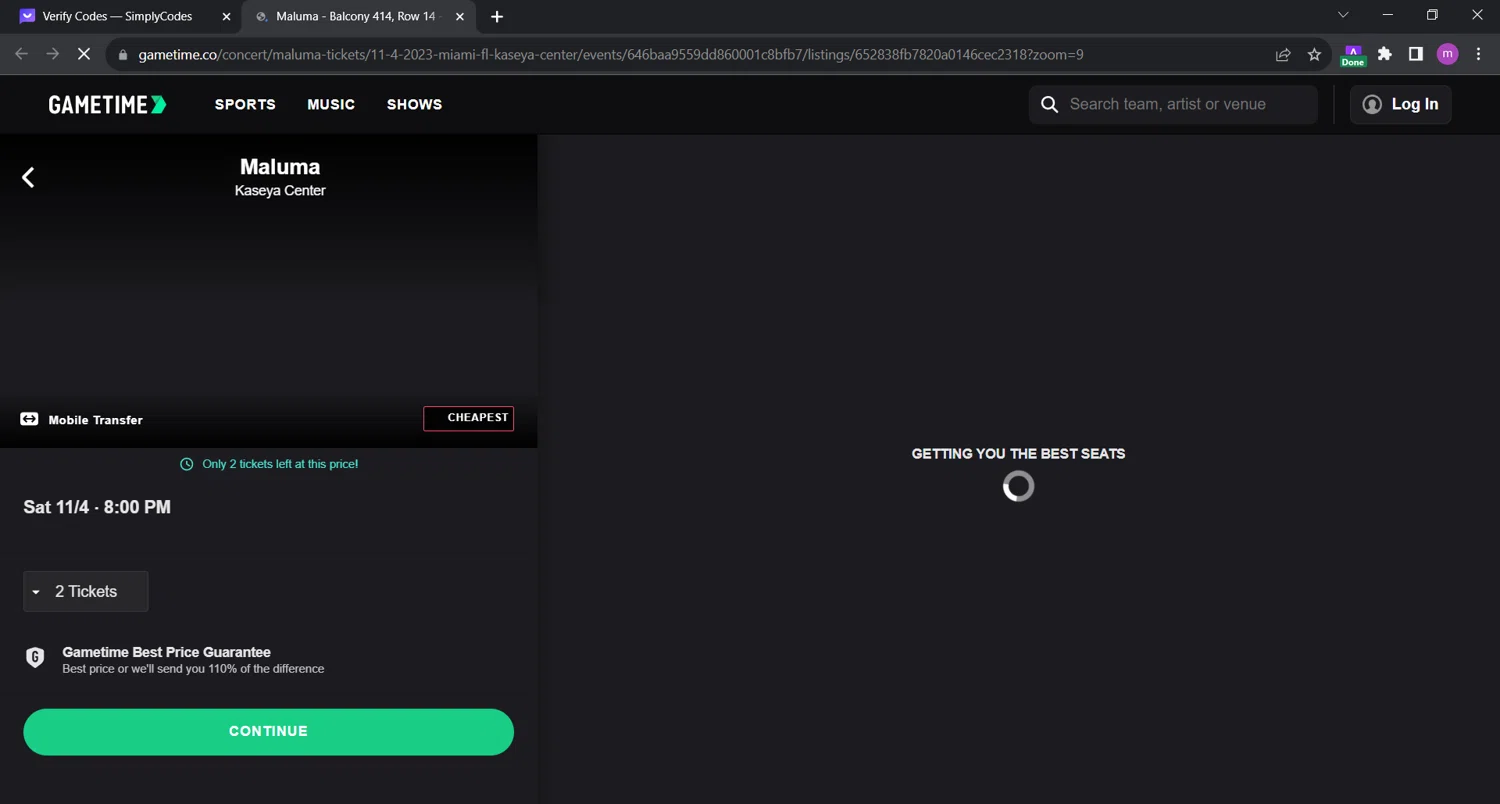The width and height of the screenshot is (1500, 804).
Task: Open a new browser tab
Action: point(497,16)
